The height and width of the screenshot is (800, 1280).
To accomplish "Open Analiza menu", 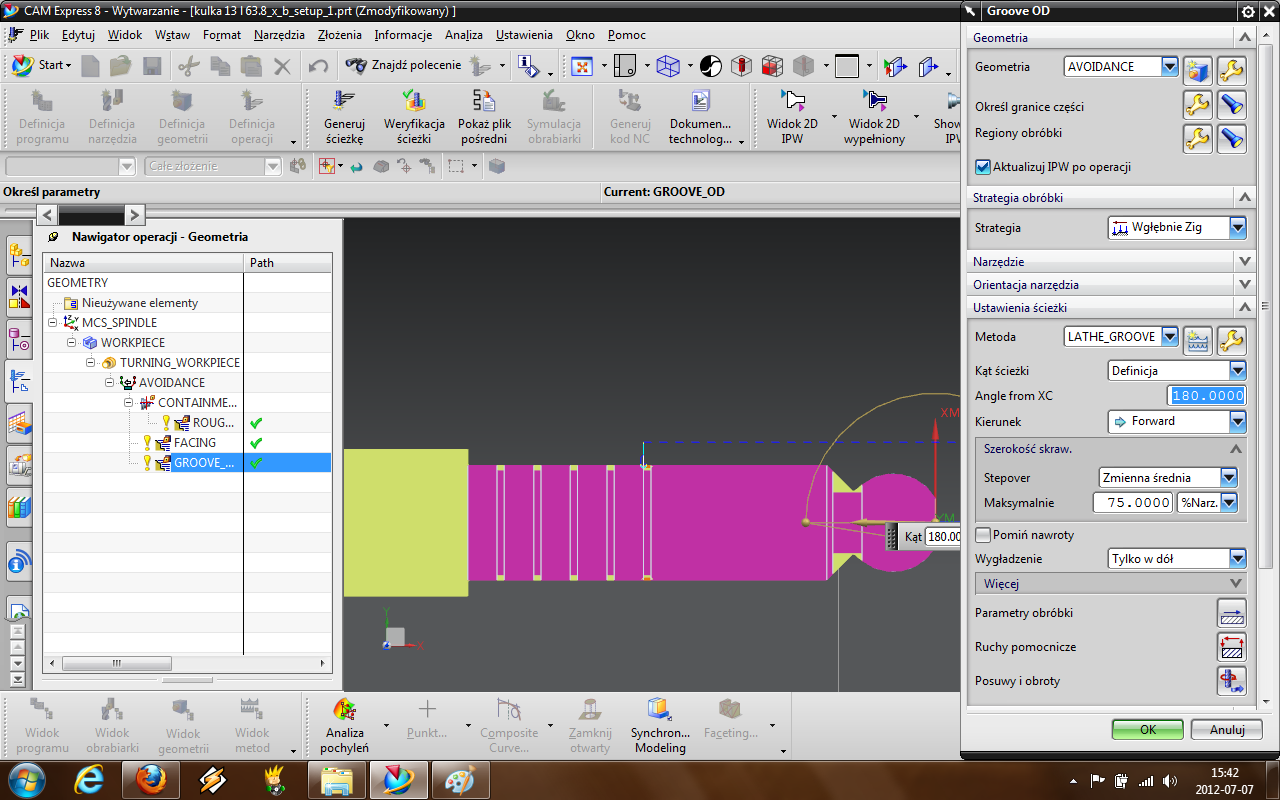I will [464, 35].
